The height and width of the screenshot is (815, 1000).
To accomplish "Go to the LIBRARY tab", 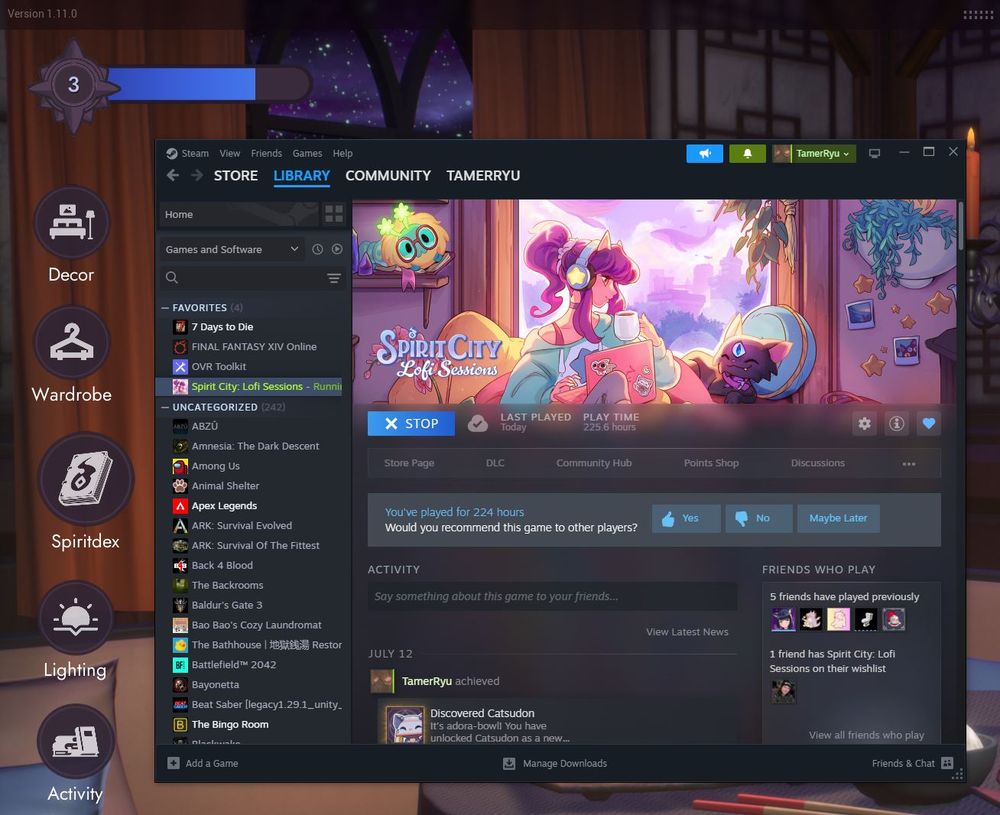I will click(x=302, y=175).
